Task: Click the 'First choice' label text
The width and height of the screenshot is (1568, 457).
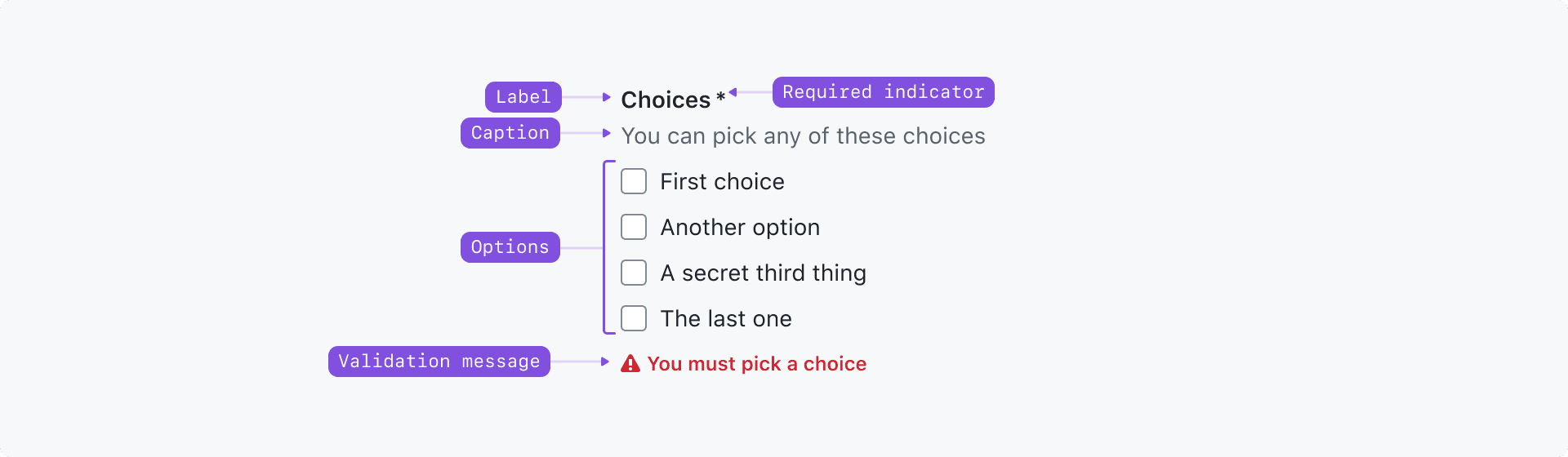Action: (x=722, y=181)
